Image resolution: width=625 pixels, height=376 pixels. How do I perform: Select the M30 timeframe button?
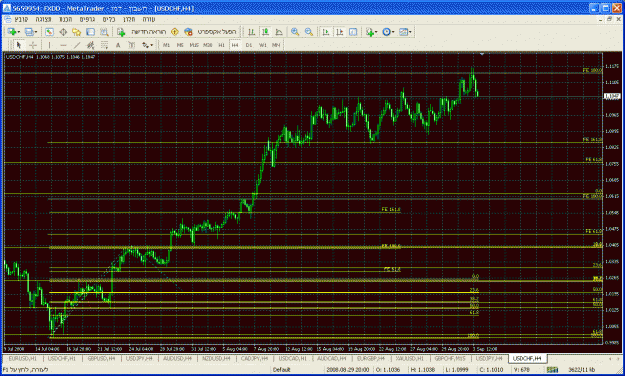(208, 45)
